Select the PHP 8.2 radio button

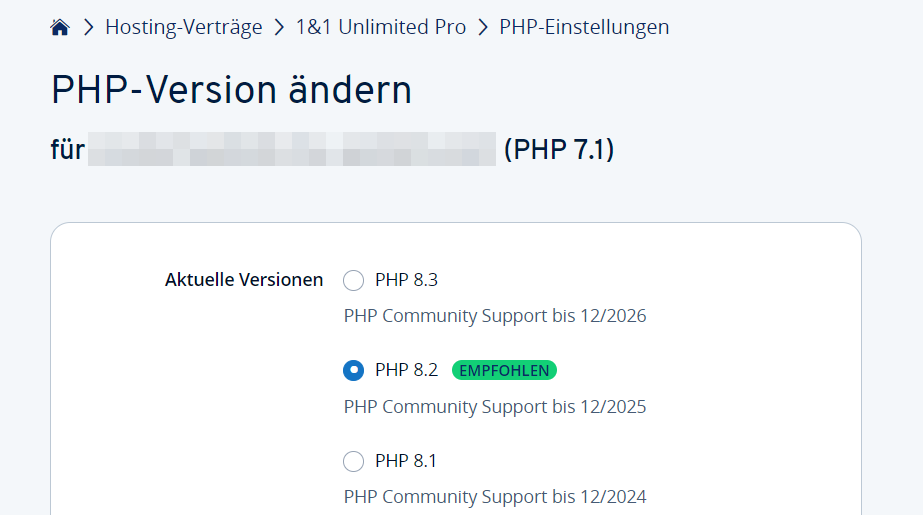(353, 371)
